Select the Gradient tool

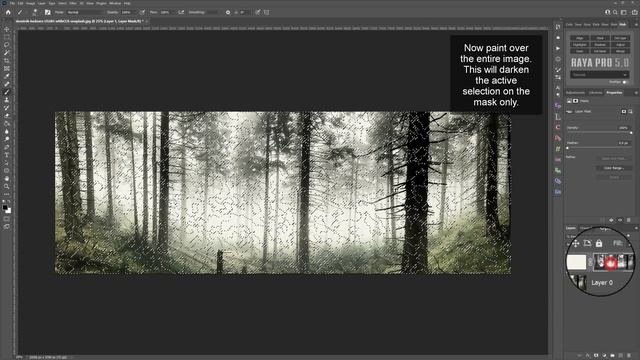click(7, 124)
